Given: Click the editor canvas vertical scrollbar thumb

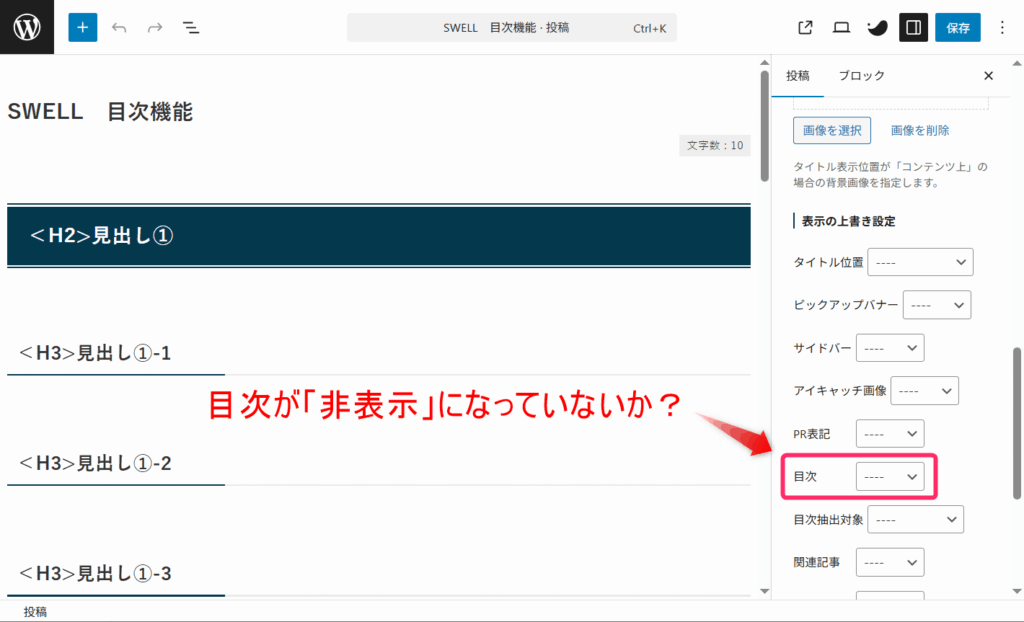Looking at the screenshot, I should pyautogui.click(x=765, y=125).
